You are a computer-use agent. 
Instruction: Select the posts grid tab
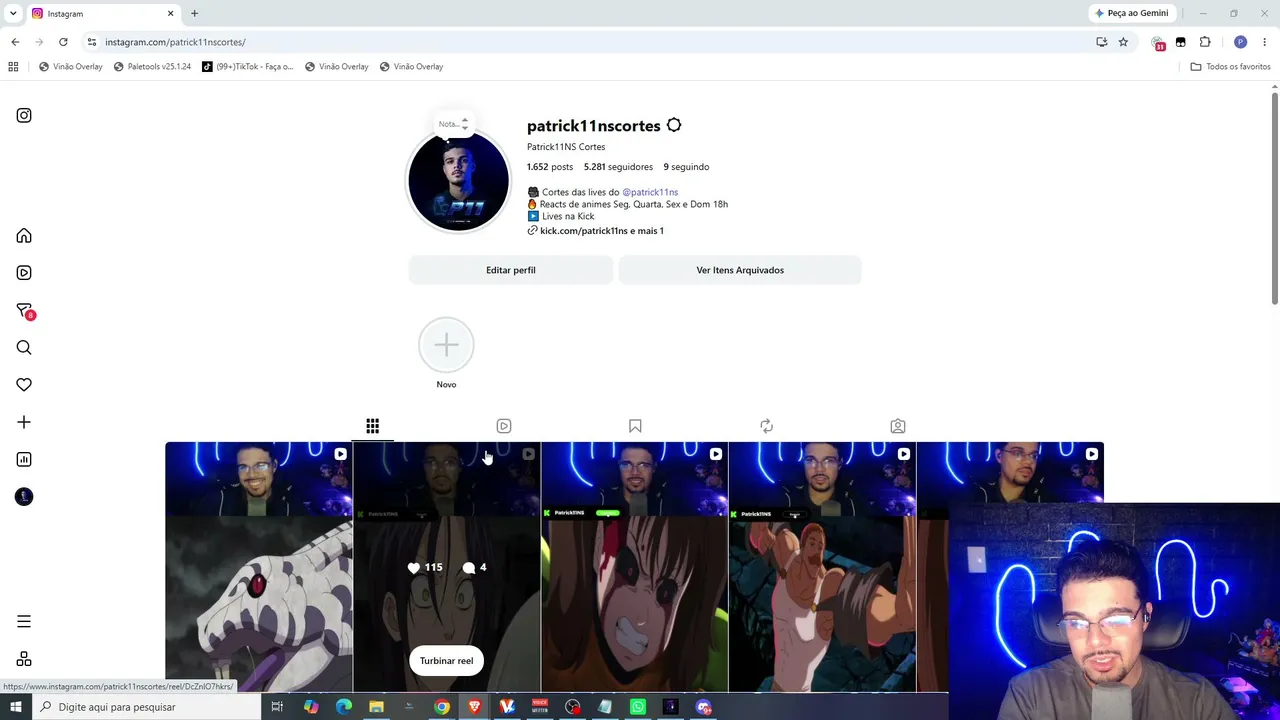pyautogui.click(x=372, y=426)
